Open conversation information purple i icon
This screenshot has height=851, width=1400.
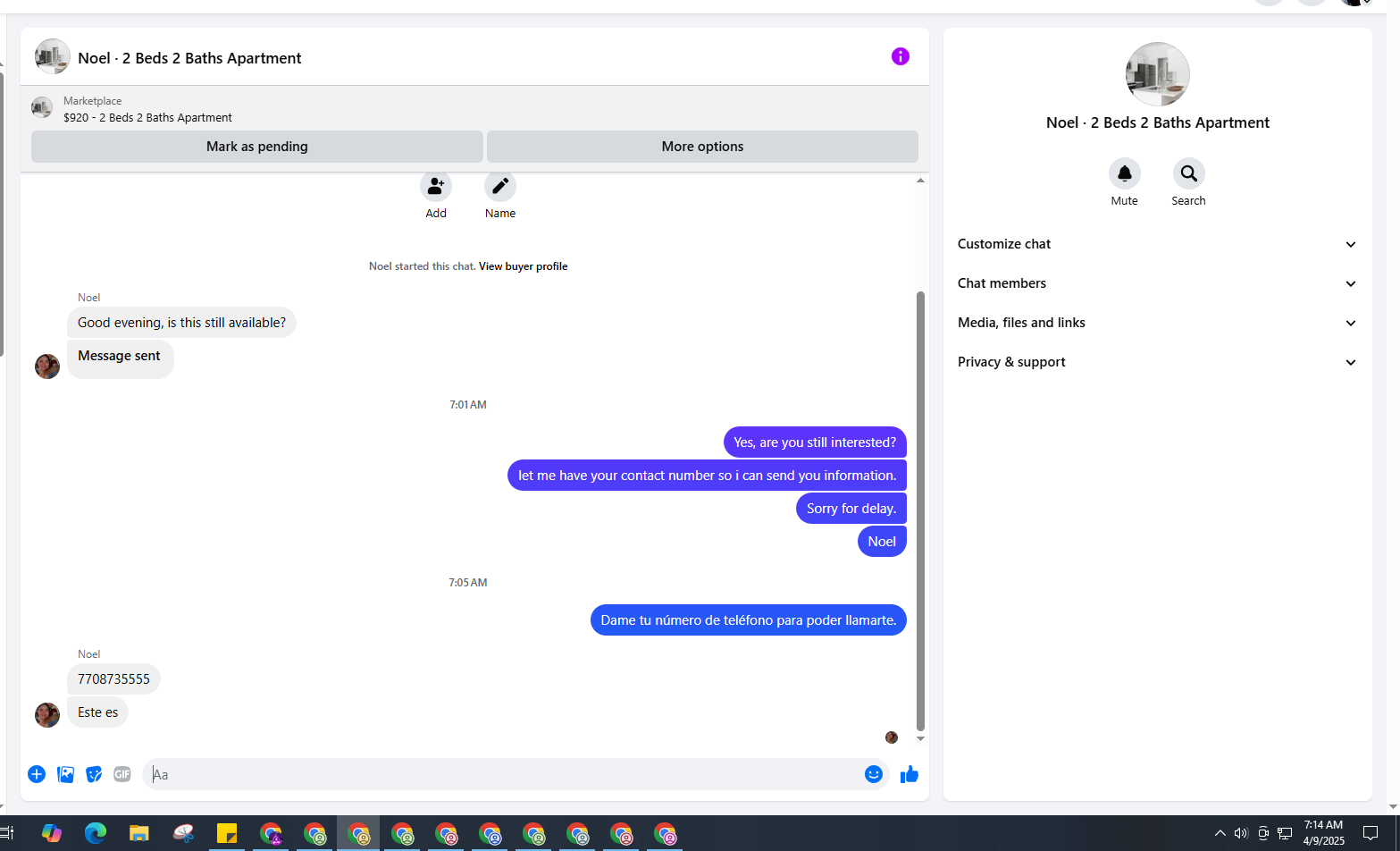pos(900,57)
